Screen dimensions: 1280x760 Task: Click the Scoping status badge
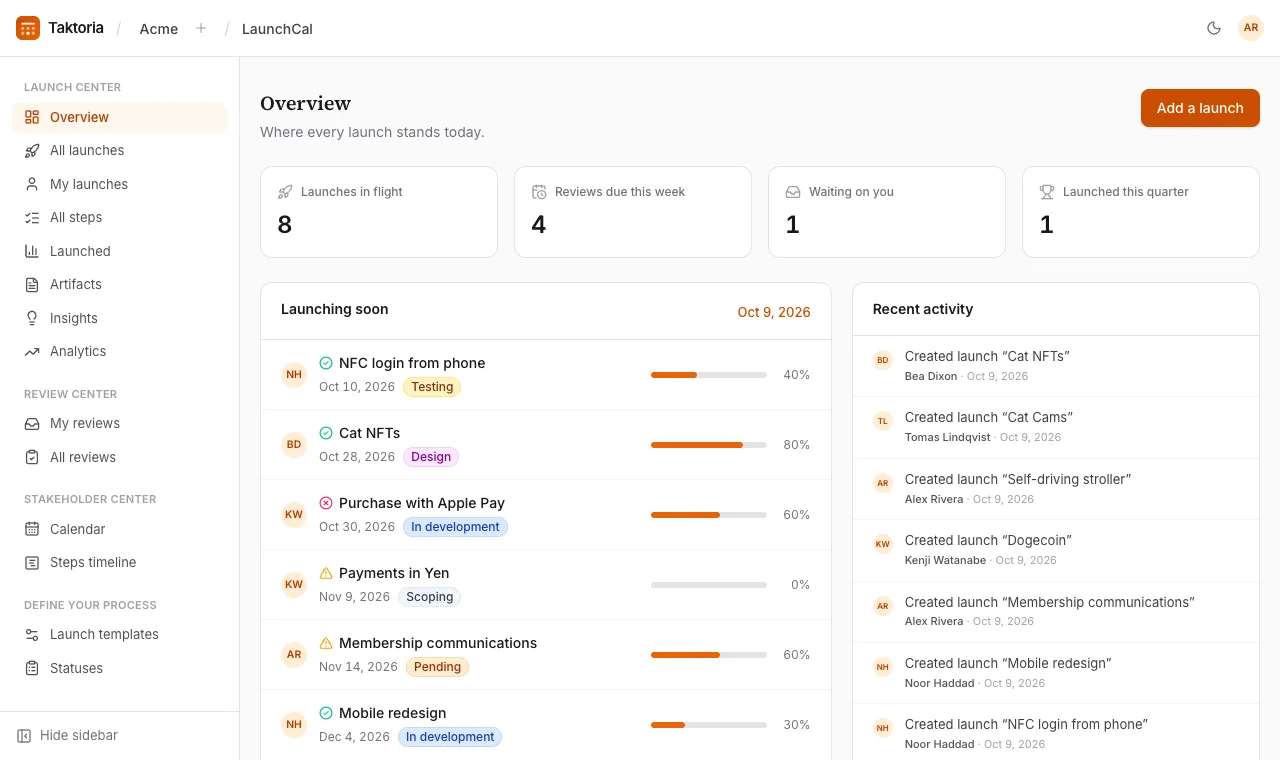(x=430, y=597)
